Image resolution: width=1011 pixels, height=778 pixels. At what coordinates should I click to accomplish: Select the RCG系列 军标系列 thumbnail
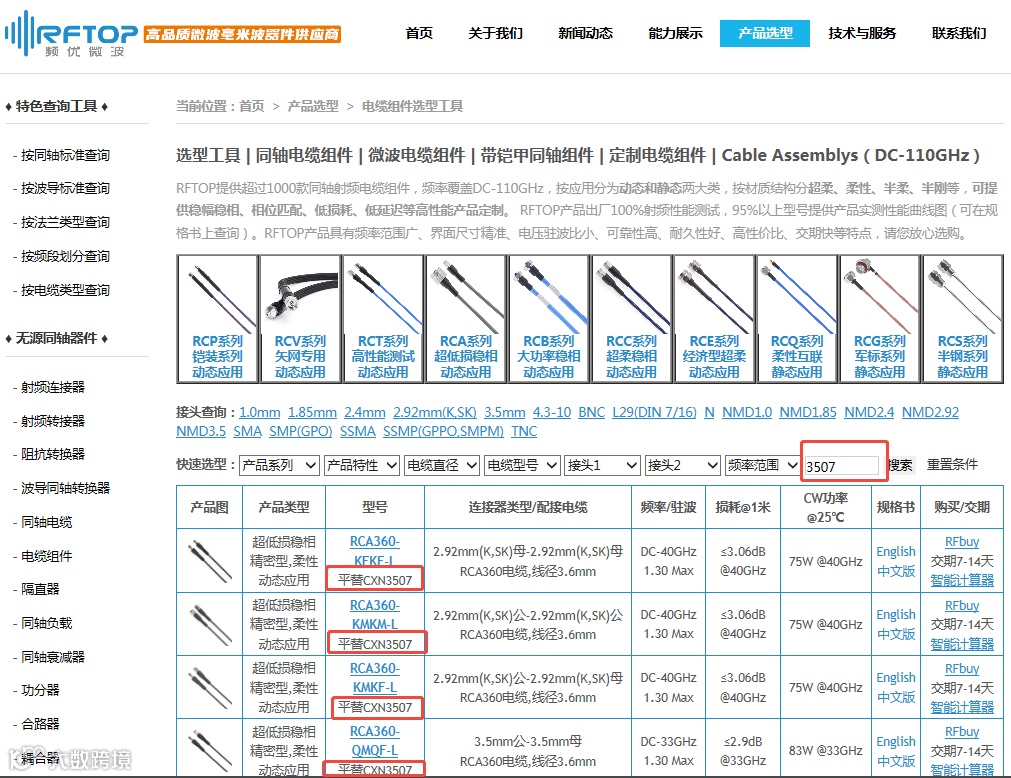tap(879, 319)
